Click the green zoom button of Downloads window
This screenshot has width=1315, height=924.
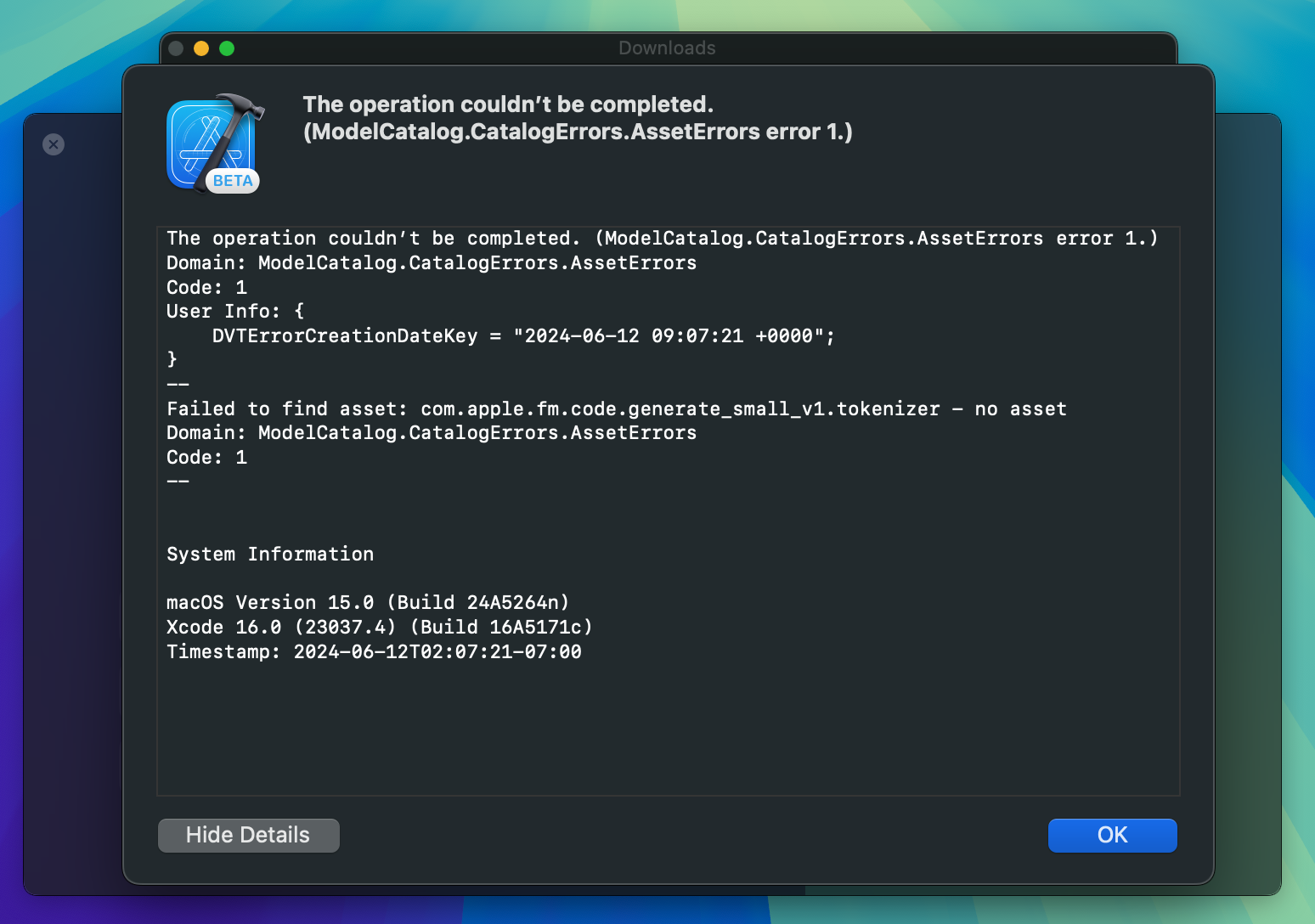coord(227,48)
